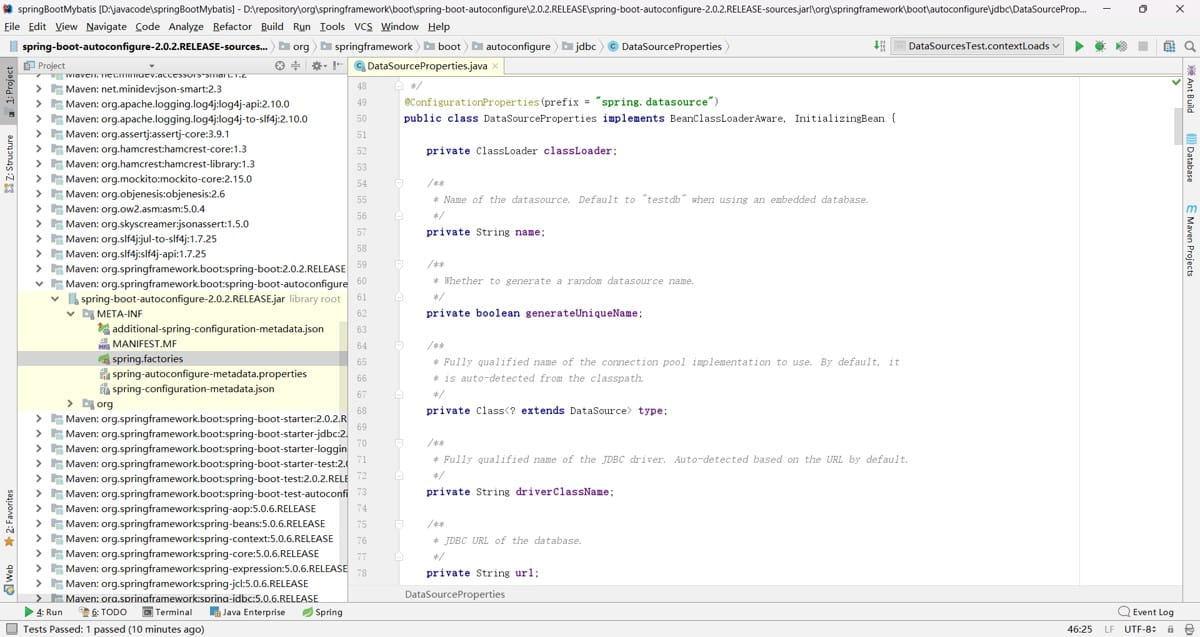
Task: Open Project panel settings gear
Action: [x=316, y=66]
